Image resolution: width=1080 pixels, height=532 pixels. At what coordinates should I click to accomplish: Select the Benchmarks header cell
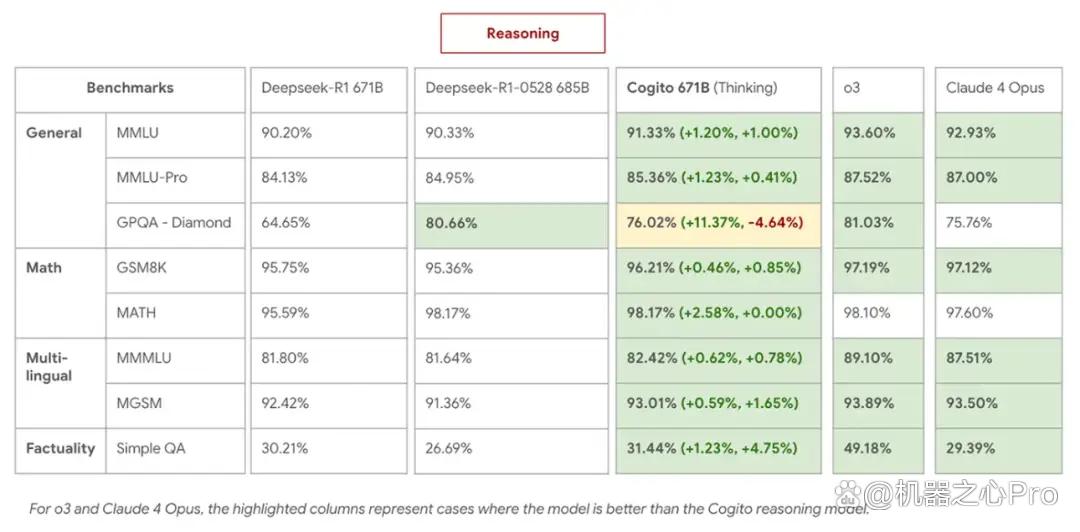[x=130, y=90]
